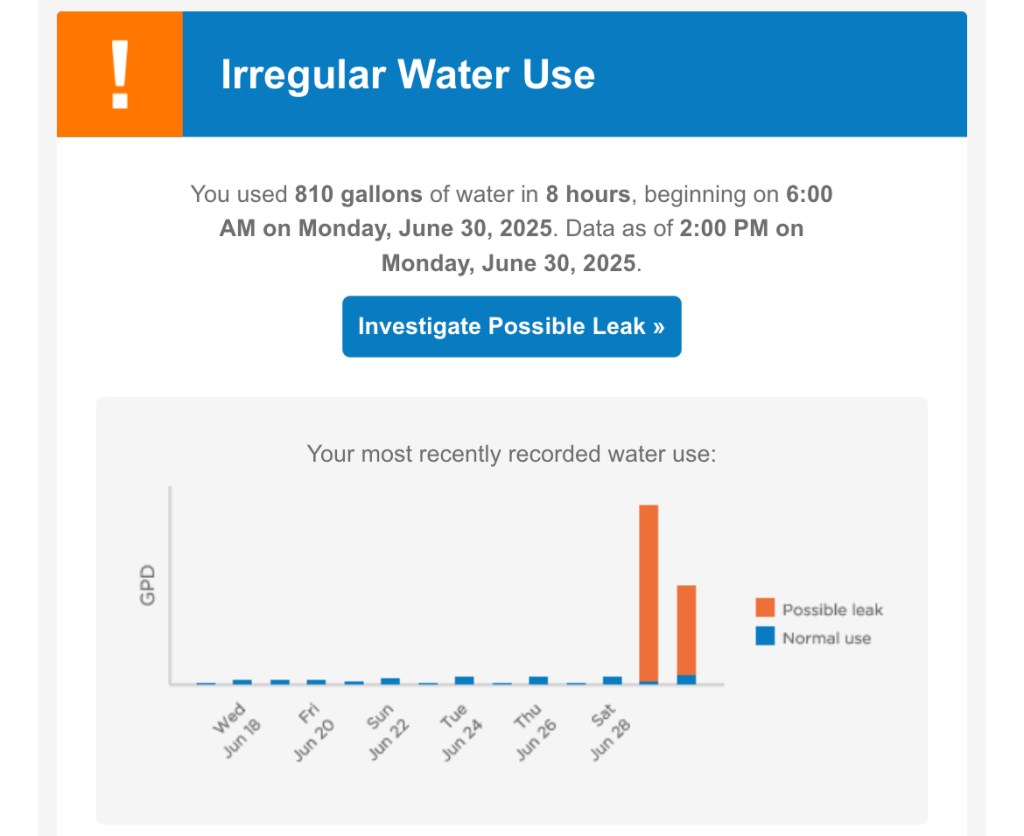Click the bold 810 gallons text
Screen dimensions: 1024x836
349,194
